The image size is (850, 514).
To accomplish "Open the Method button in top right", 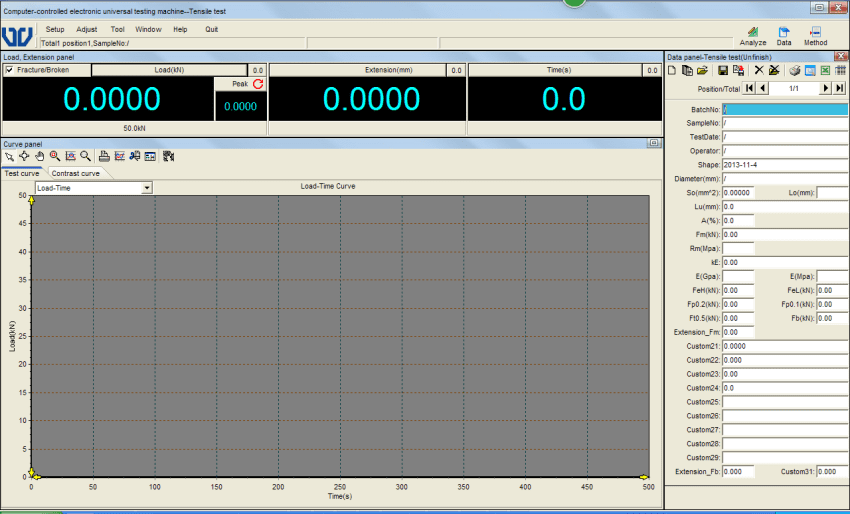I will [x=815, y=36].
